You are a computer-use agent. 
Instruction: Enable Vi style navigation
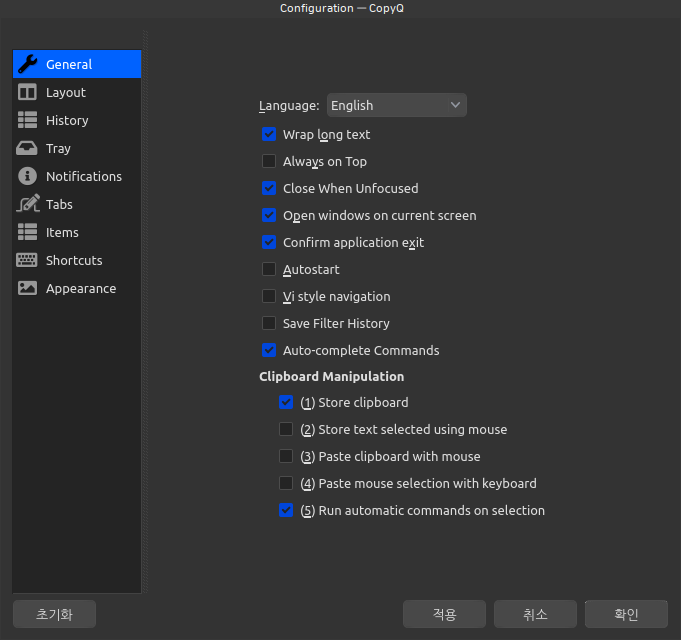pos(269,296)
